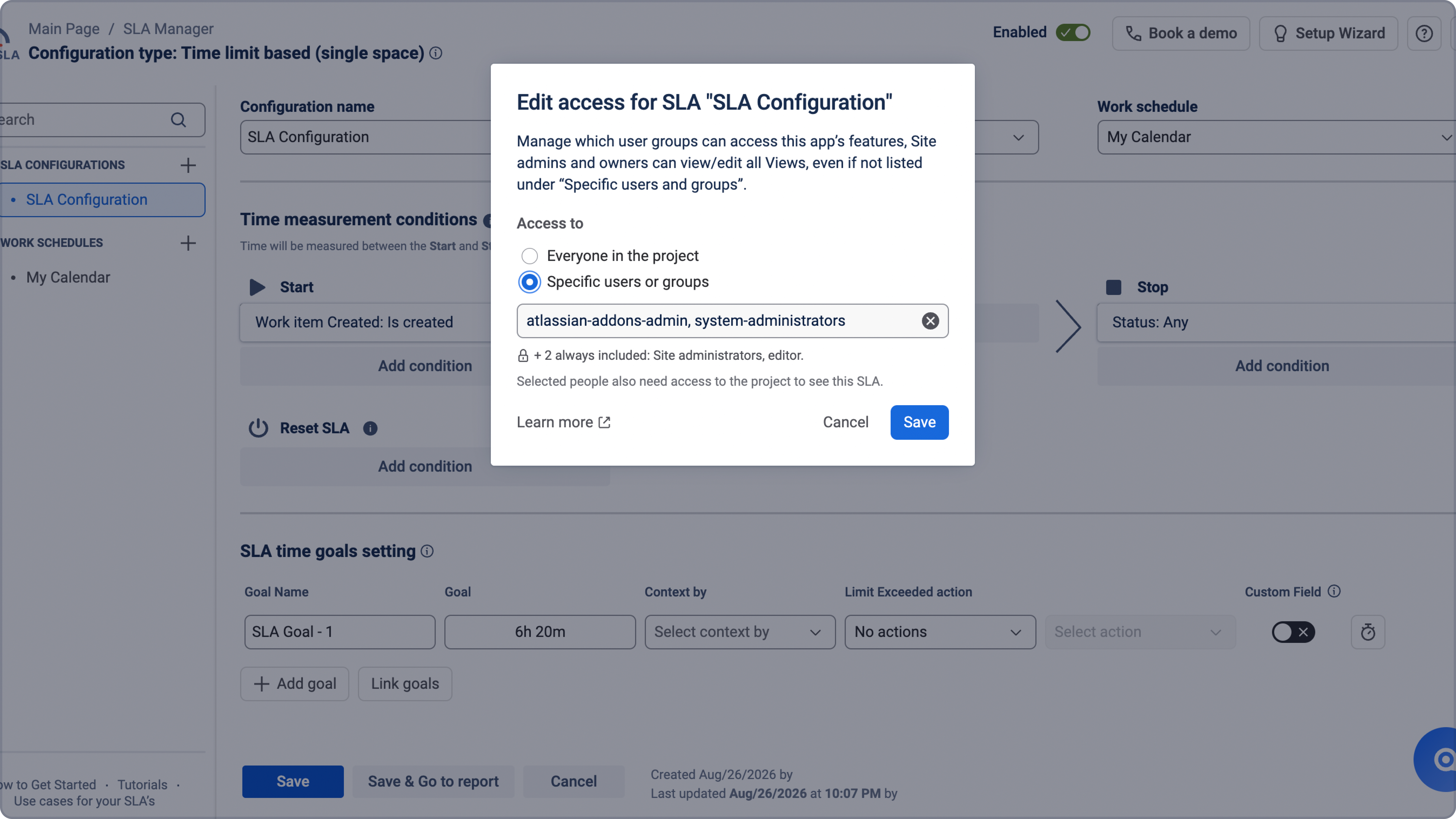Click the Stop square icon
This screenshot has width=1456, height=819.
click(x=1113, y=287)
